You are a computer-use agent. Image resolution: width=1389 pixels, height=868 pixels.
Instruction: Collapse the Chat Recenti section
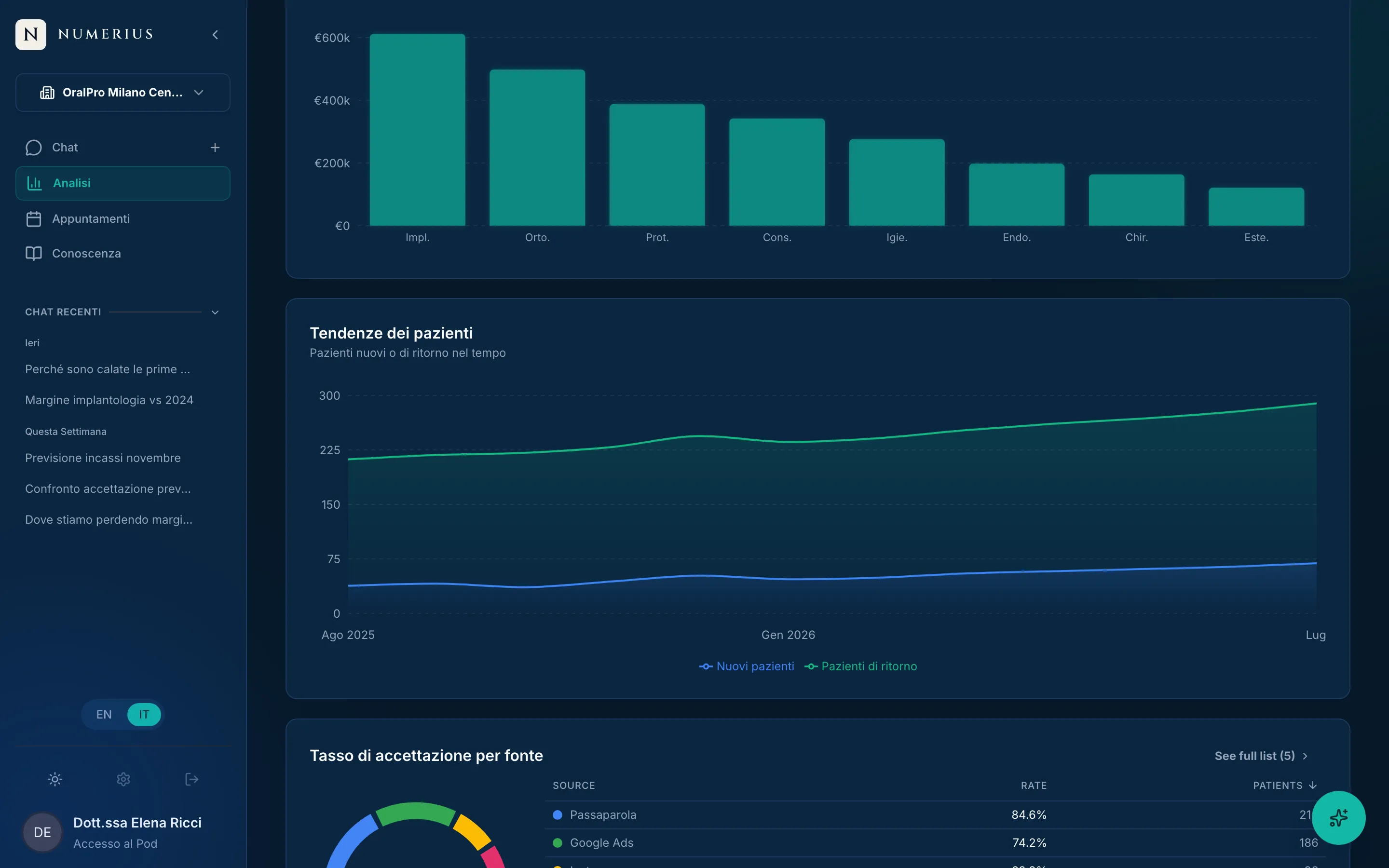(x=215, y=312)
